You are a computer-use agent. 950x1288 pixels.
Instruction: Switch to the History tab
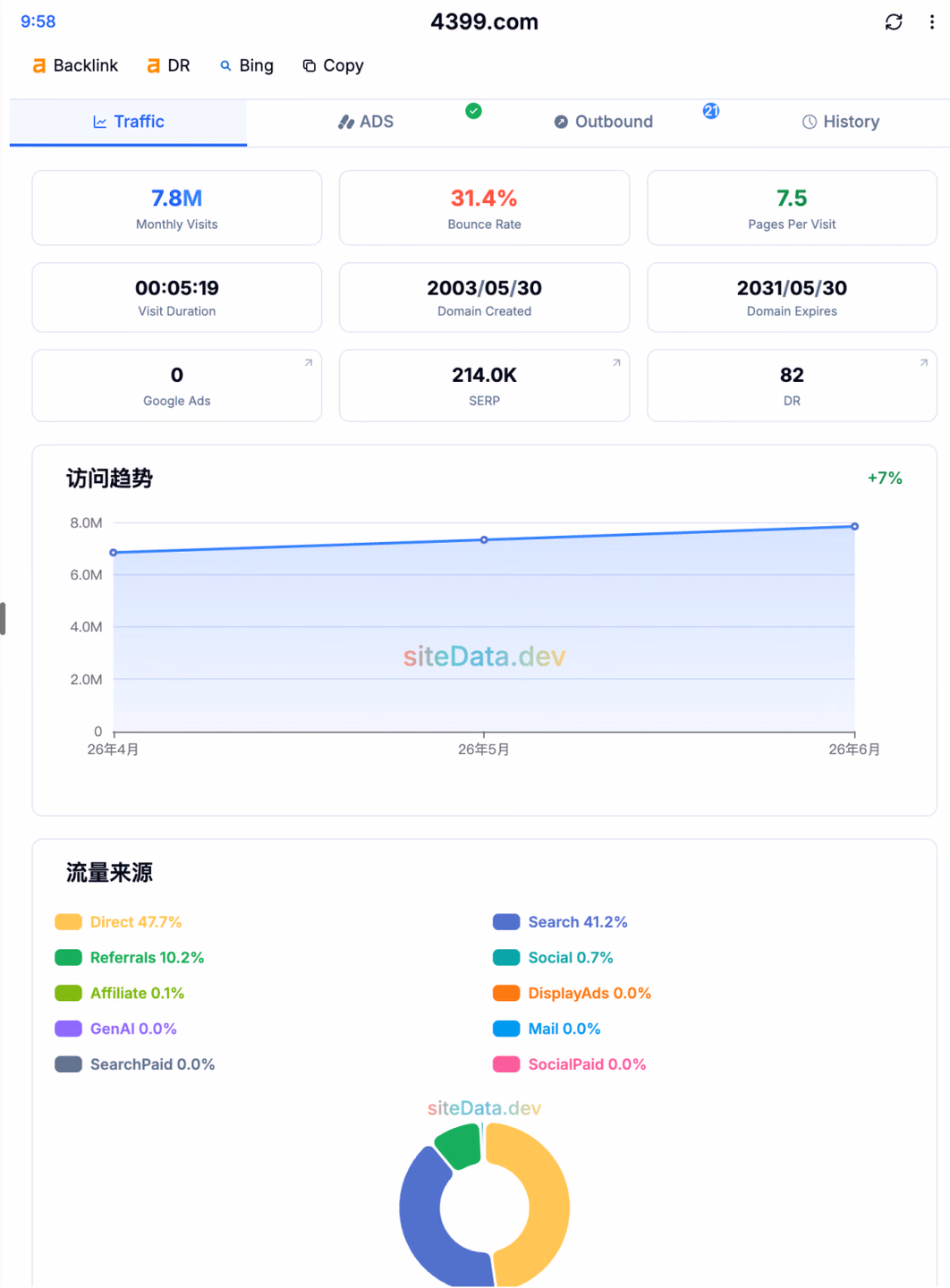pos(841,122)
